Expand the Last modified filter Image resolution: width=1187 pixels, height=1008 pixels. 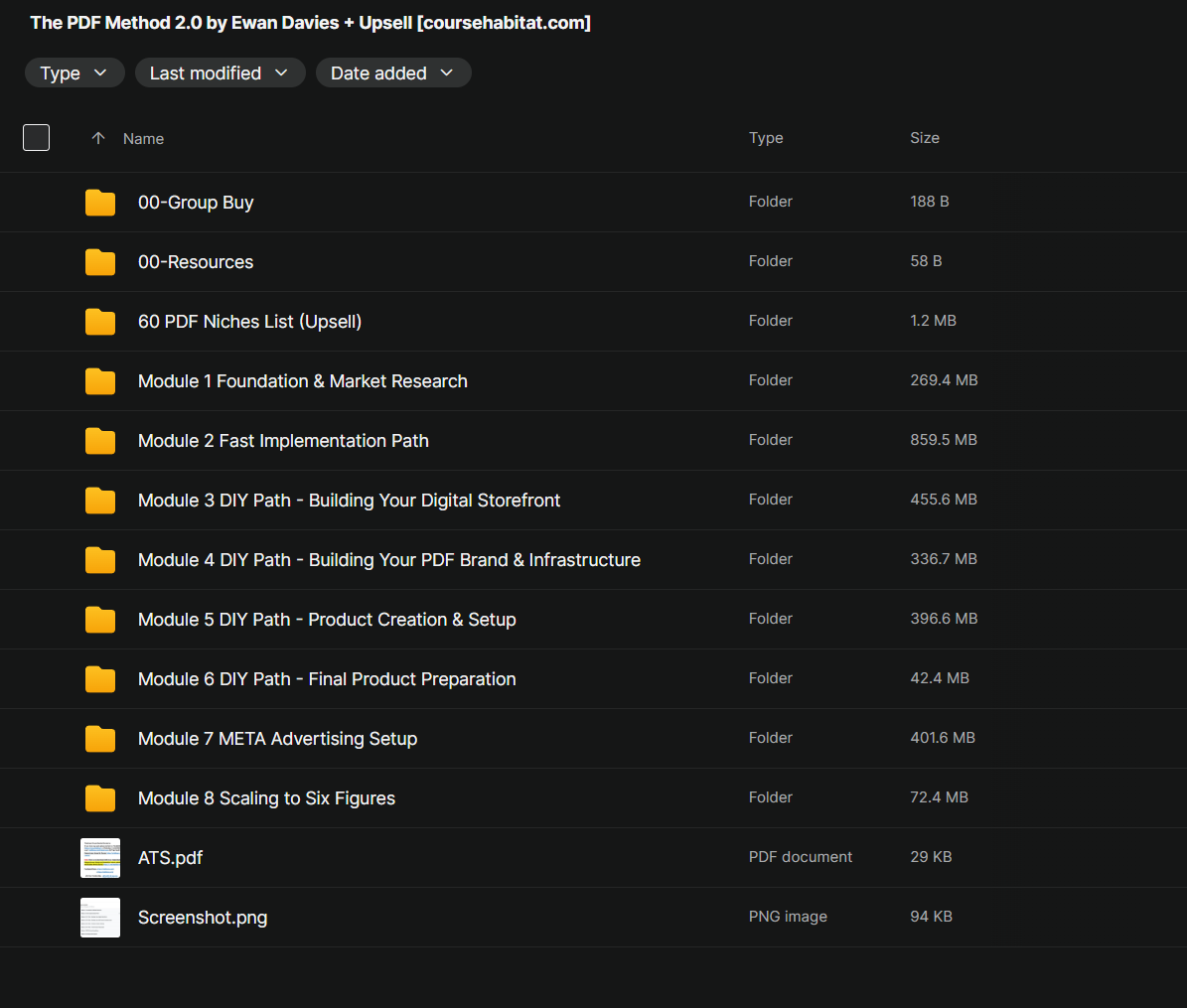pos(220,72)
